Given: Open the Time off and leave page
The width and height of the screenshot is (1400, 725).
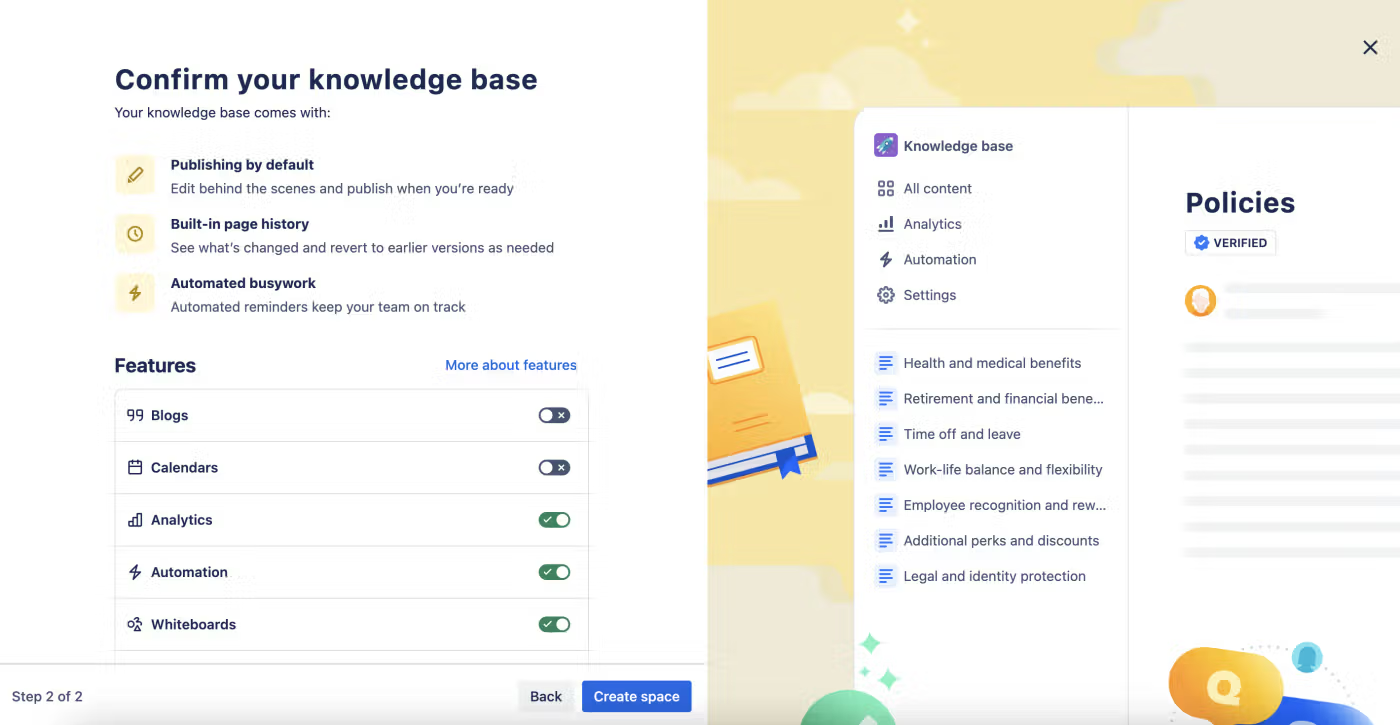Looking at the screenshot, I should click(x=961, y=434).
